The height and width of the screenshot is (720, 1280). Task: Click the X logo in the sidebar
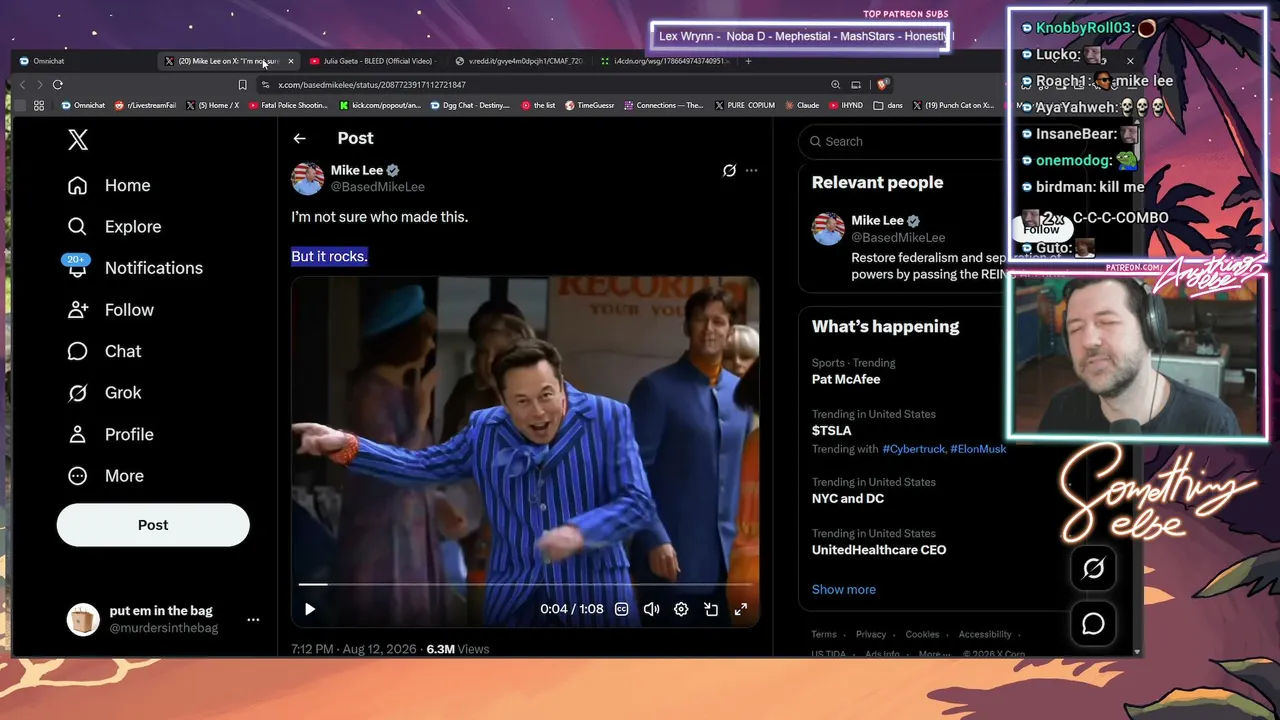(78, 141)
